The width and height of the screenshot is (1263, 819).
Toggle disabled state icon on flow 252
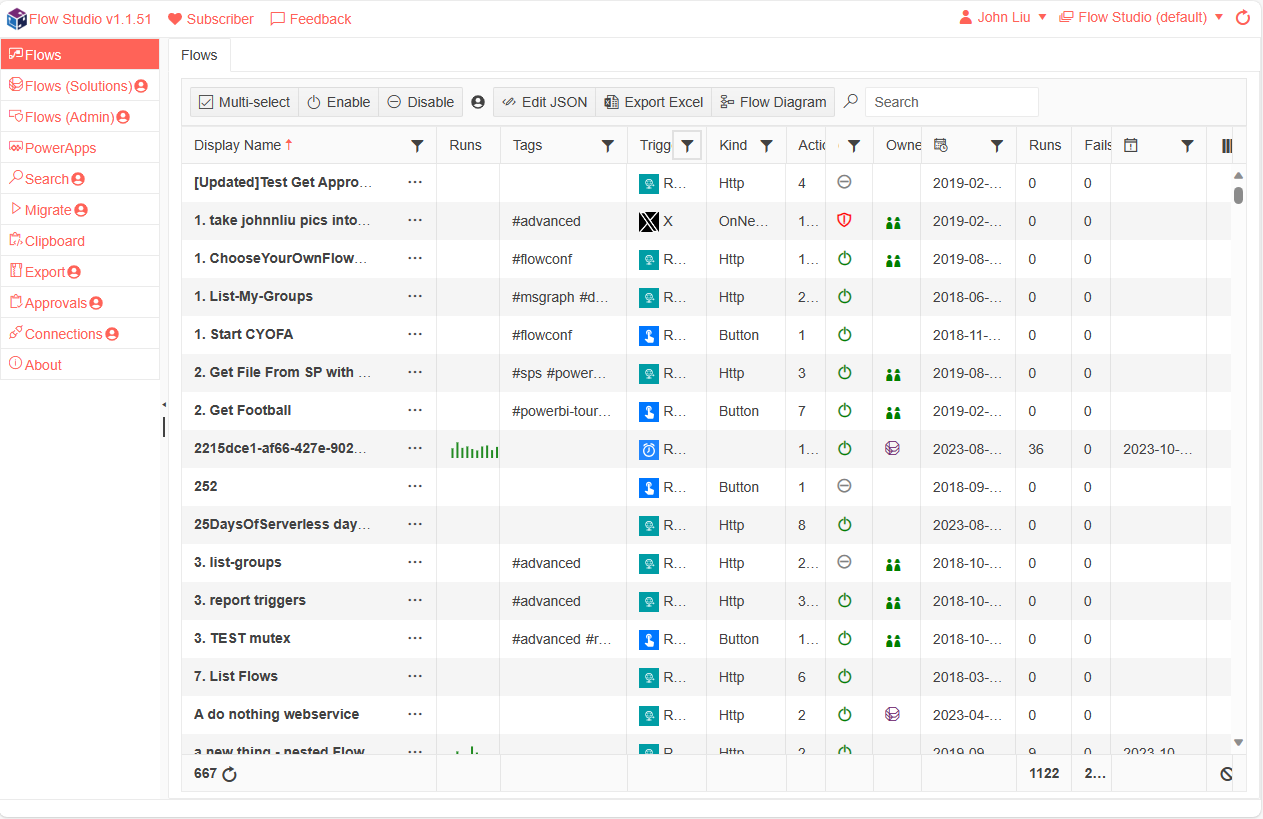[x=844, y=486]
